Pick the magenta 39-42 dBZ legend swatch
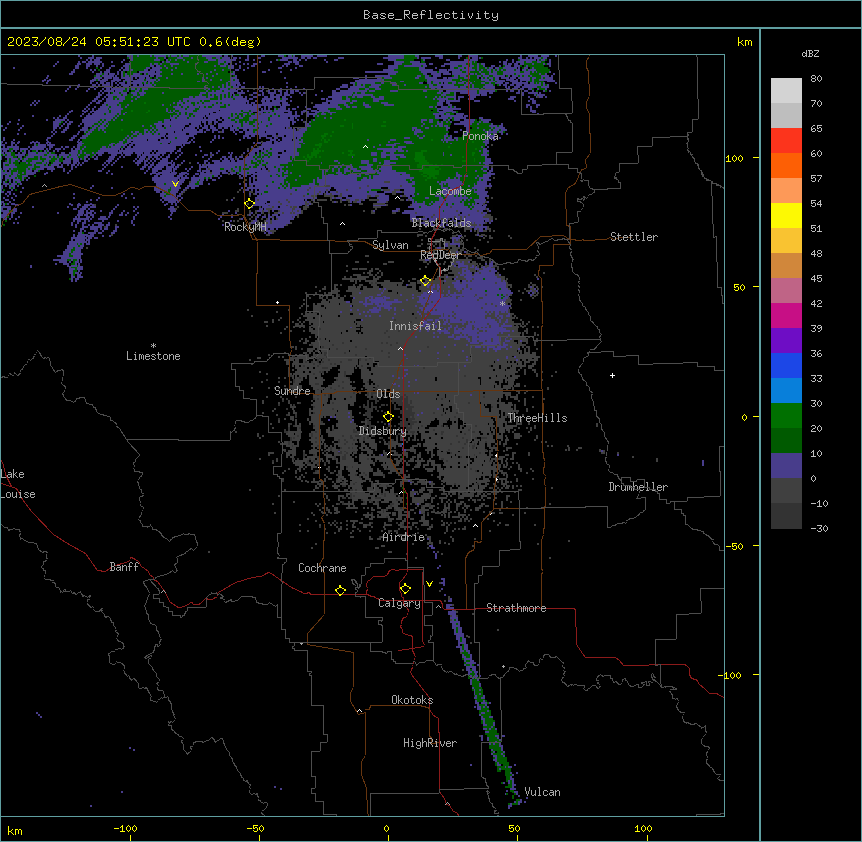Viewport: 862px width, 842px height. [786, 315]
